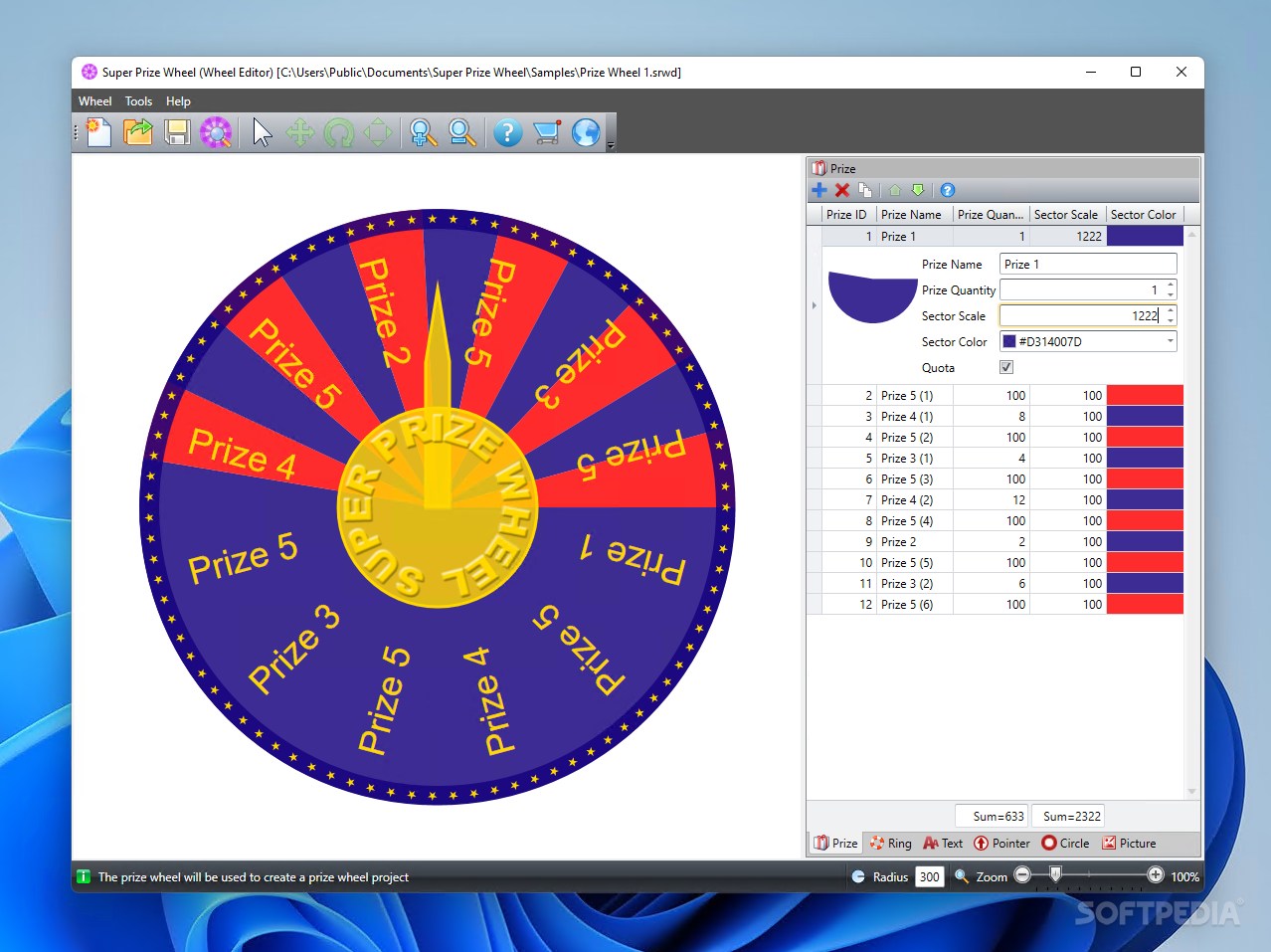Viewport: 1271px width, 952px height.
Task: Choose the move tool
Action: point(299,132)
